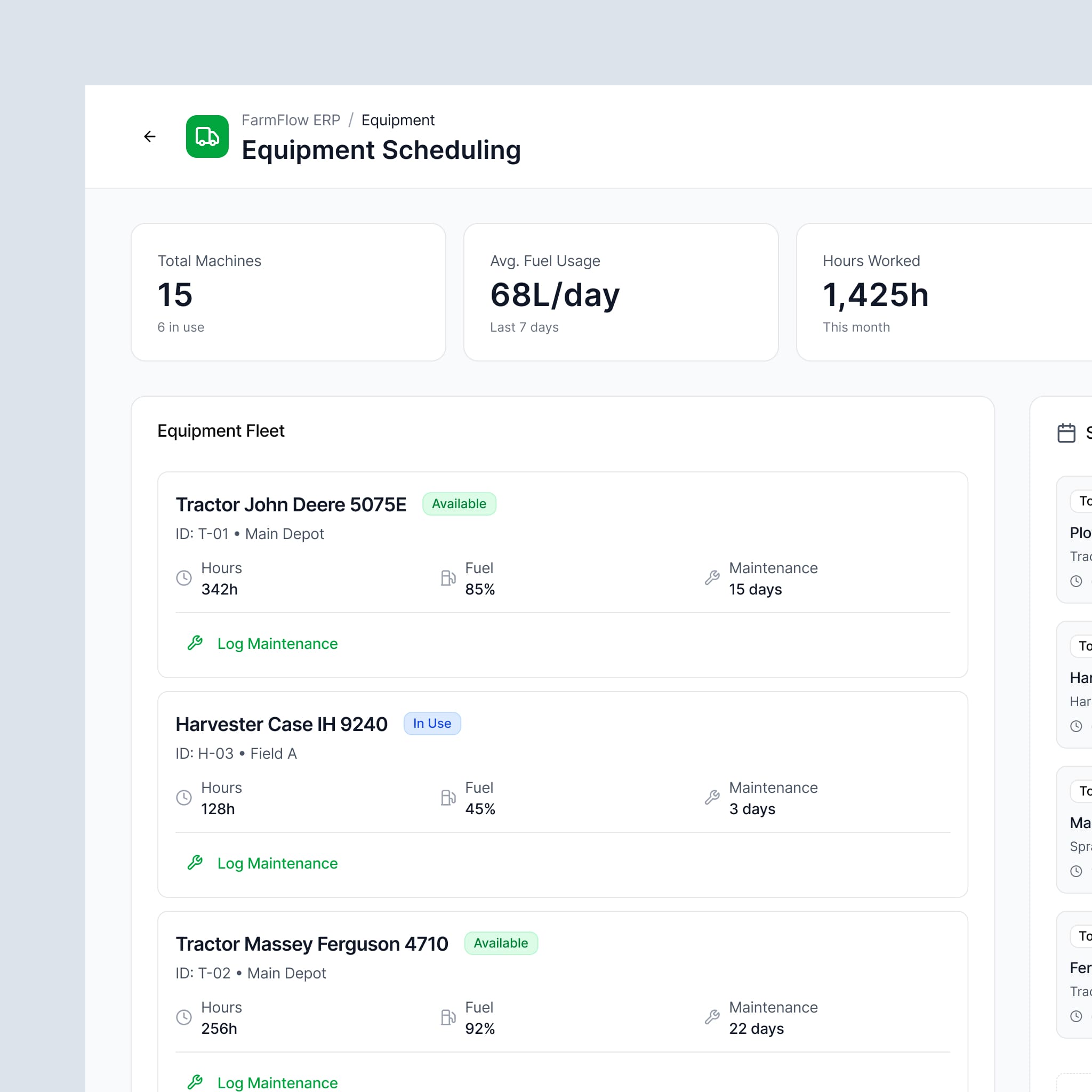Click the back arrow icon
1092x1092 pixels.
[x=150, y=136]
